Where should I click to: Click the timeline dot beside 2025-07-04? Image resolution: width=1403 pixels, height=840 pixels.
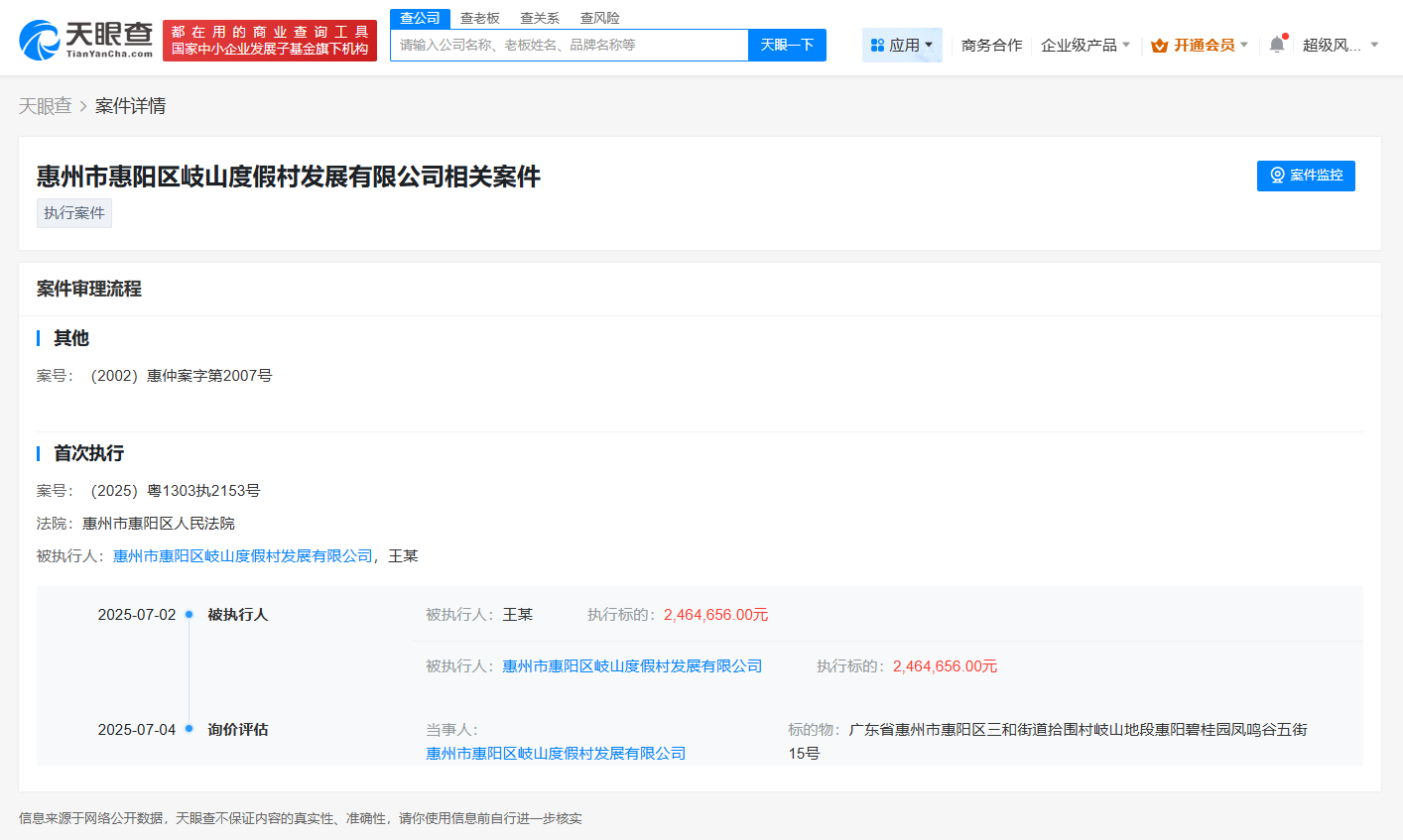[189, 729]
